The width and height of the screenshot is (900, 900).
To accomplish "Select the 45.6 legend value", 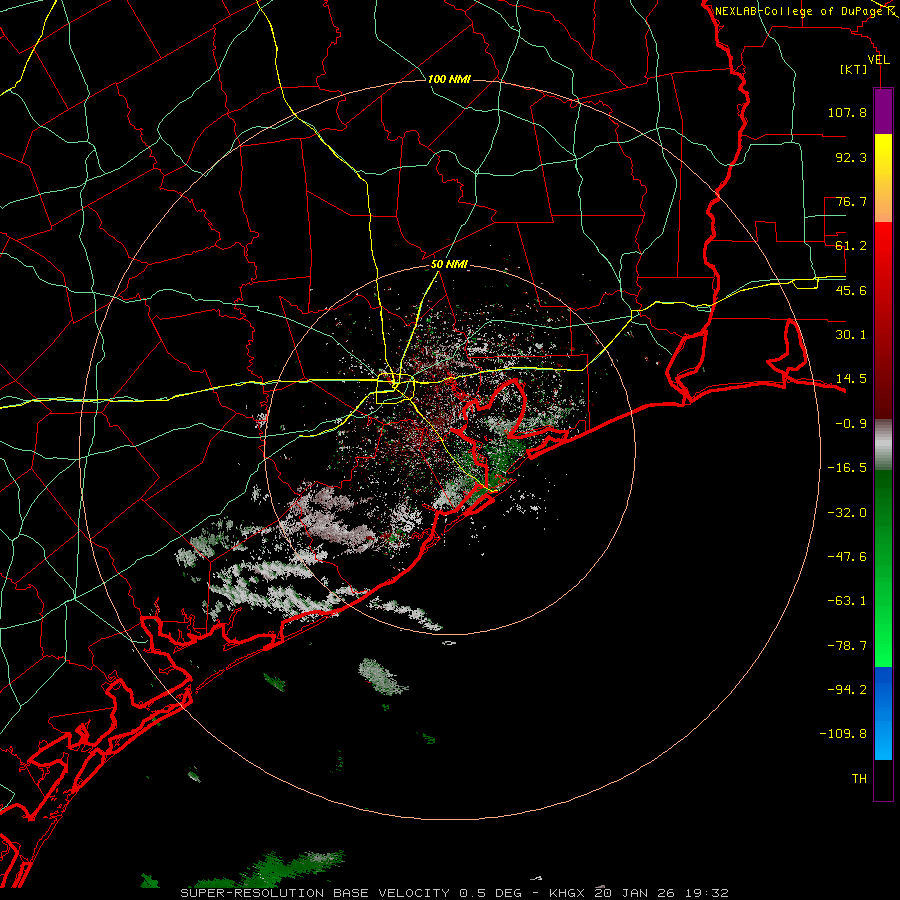I will click(x=851, y=290).
